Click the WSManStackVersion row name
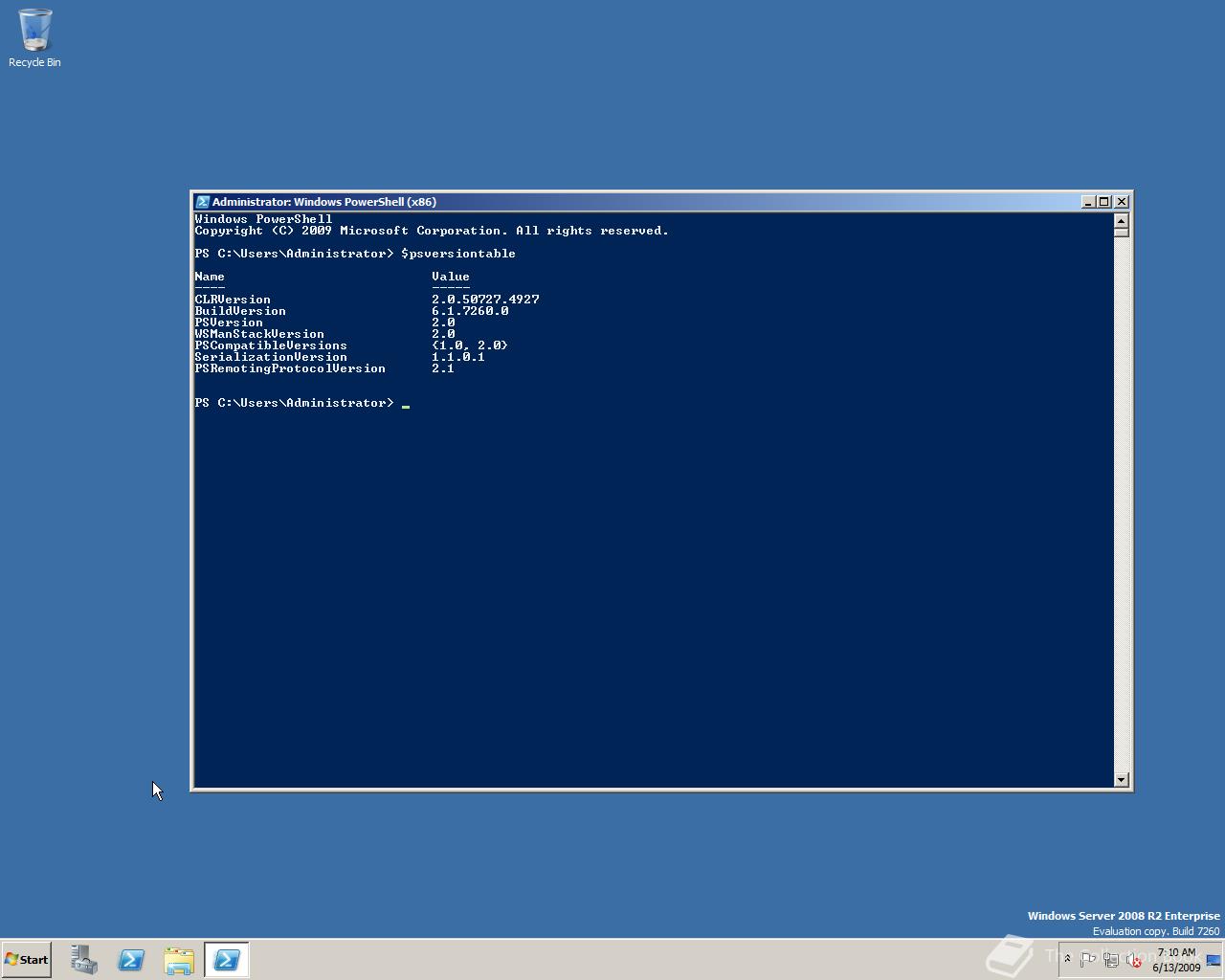Image resolution: width=1225 pixels, height=980 pixels. 259,334
